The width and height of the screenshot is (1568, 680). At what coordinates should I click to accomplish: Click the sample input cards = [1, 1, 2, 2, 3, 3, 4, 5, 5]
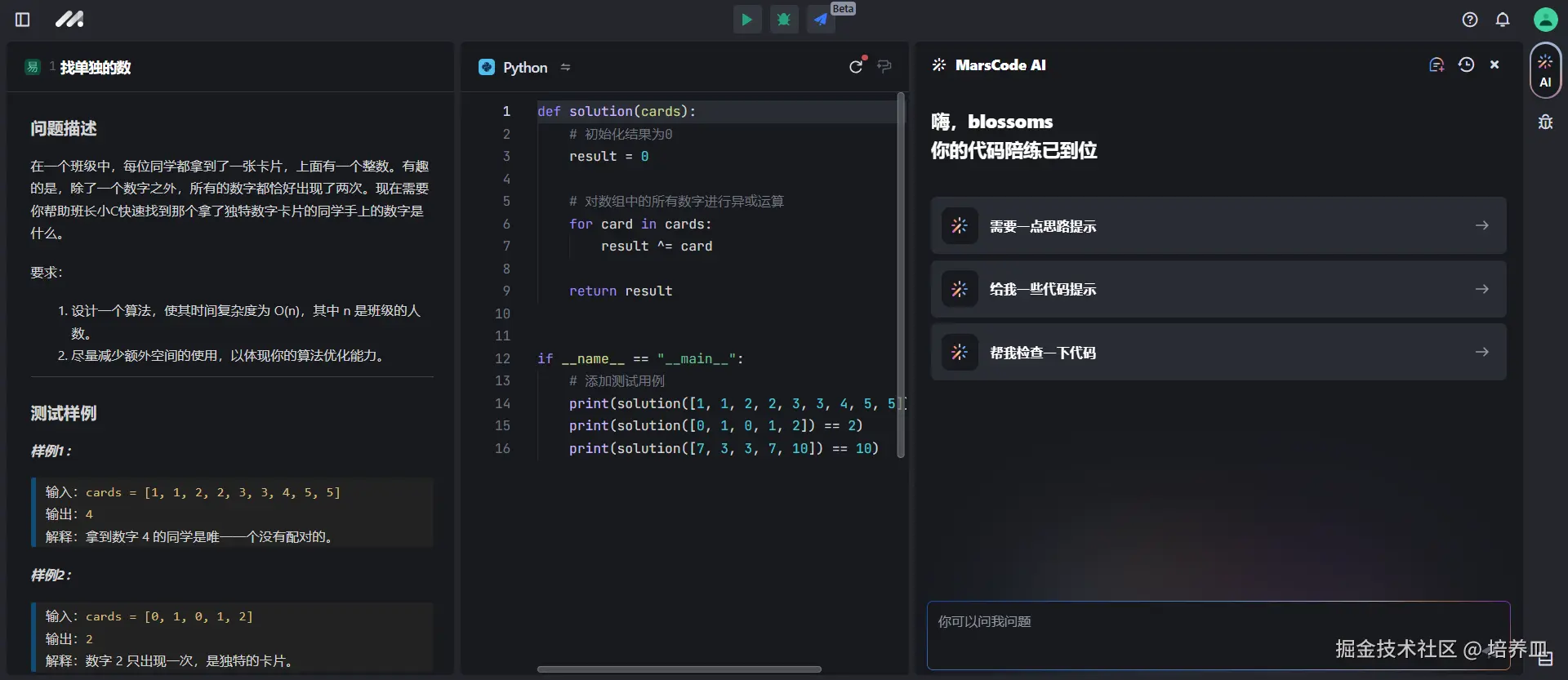(212, 492)
